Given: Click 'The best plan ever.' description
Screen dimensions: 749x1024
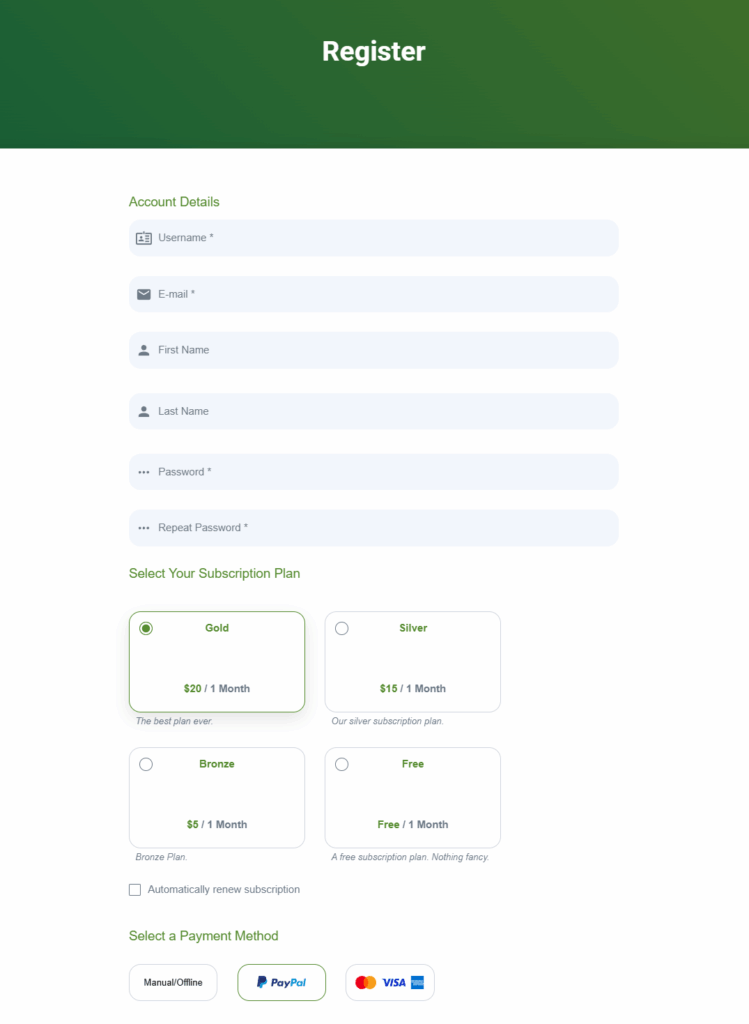Looking at the screenshot, I should click(x=174, y=721).
